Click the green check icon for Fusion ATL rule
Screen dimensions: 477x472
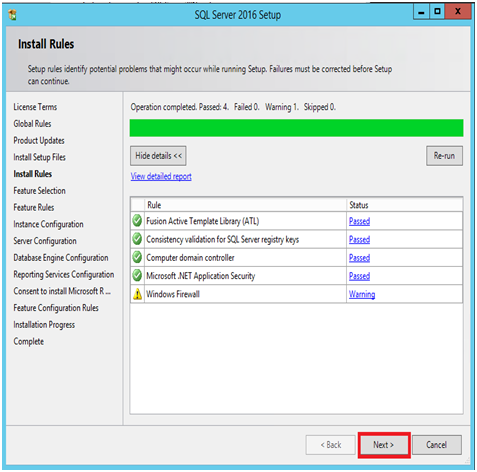tap(137, 221)
